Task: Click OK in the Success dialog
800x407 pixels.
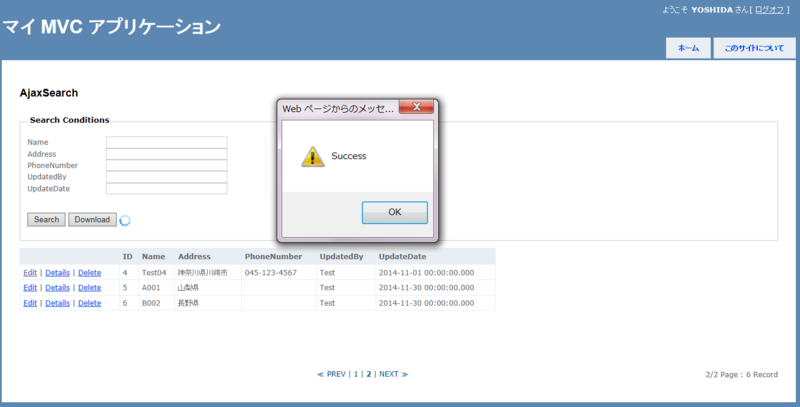Action: point(394,212)
